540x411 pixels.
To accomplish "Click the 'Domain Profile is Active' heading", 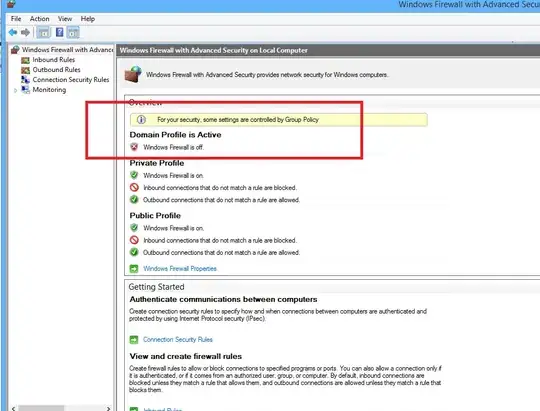I will point(175,135).
